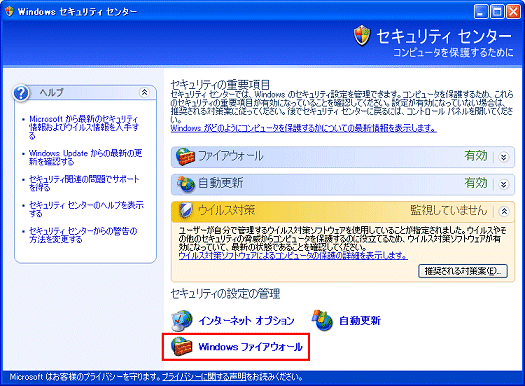525x386 pixels.
Task: Collapse the ヘルプ panel with its chevron
Action: [144, 92]
